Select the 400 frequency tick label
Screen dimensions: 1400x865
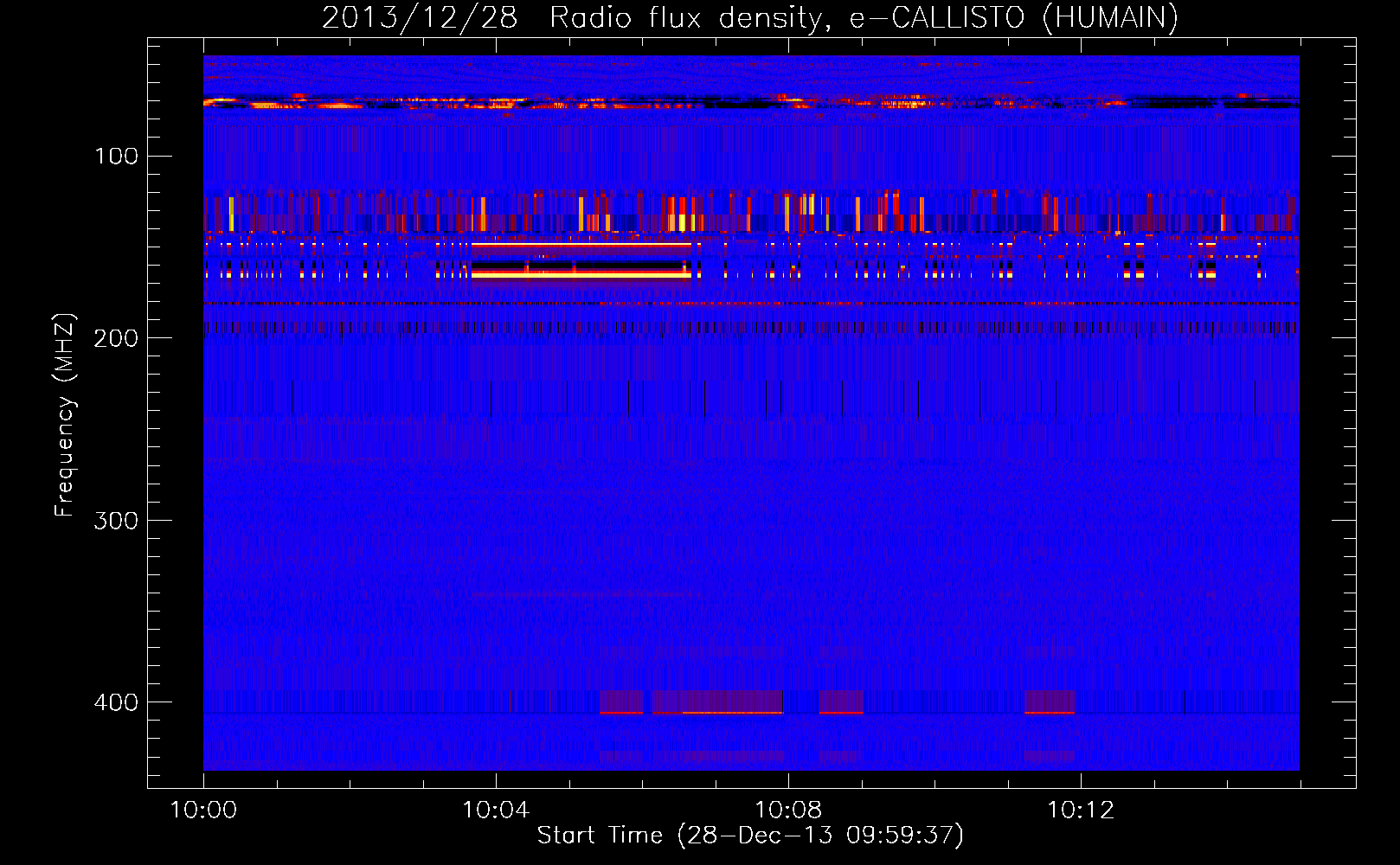[117, 702]
